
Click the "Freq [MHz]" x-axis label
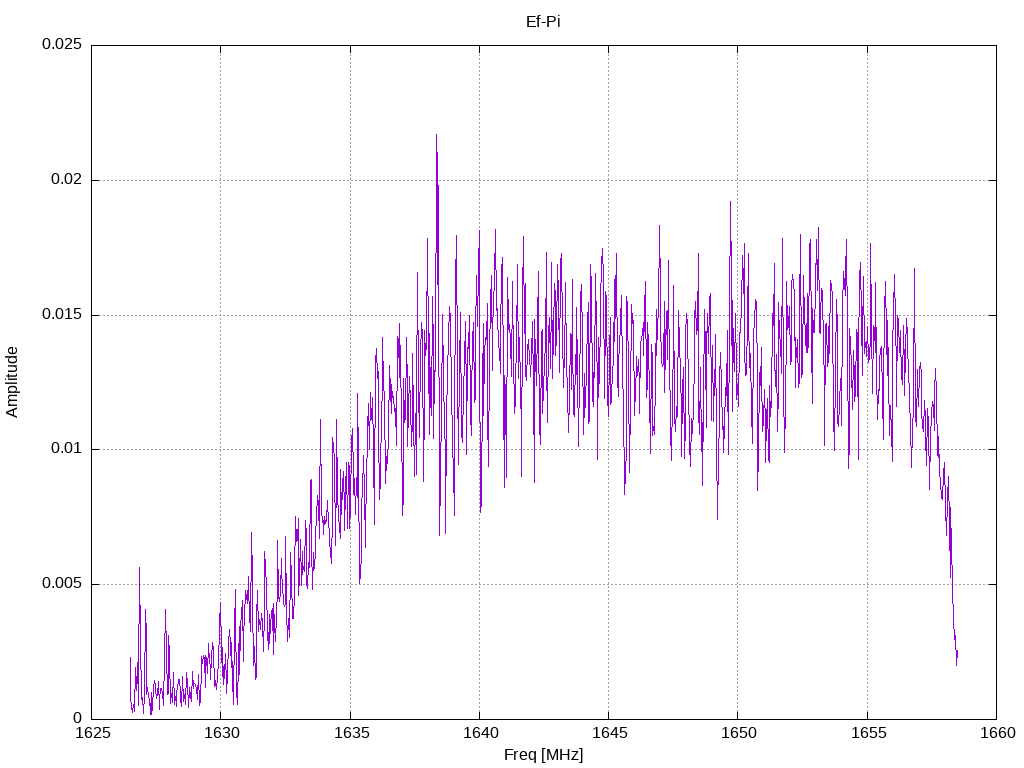(x=543, y=755)
